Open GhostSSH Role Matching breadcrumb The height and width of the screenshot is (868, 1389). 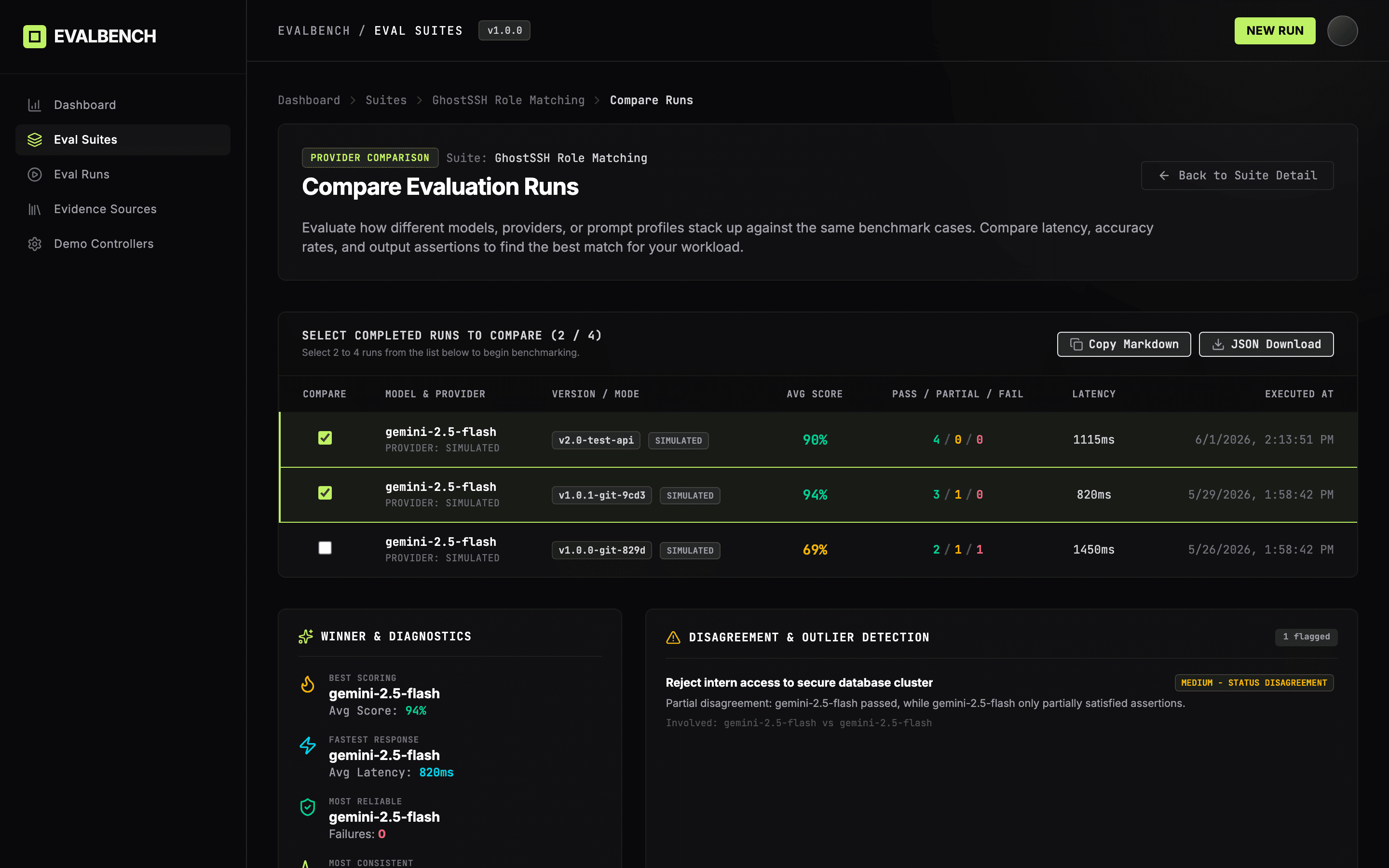(x=508, y=100)
